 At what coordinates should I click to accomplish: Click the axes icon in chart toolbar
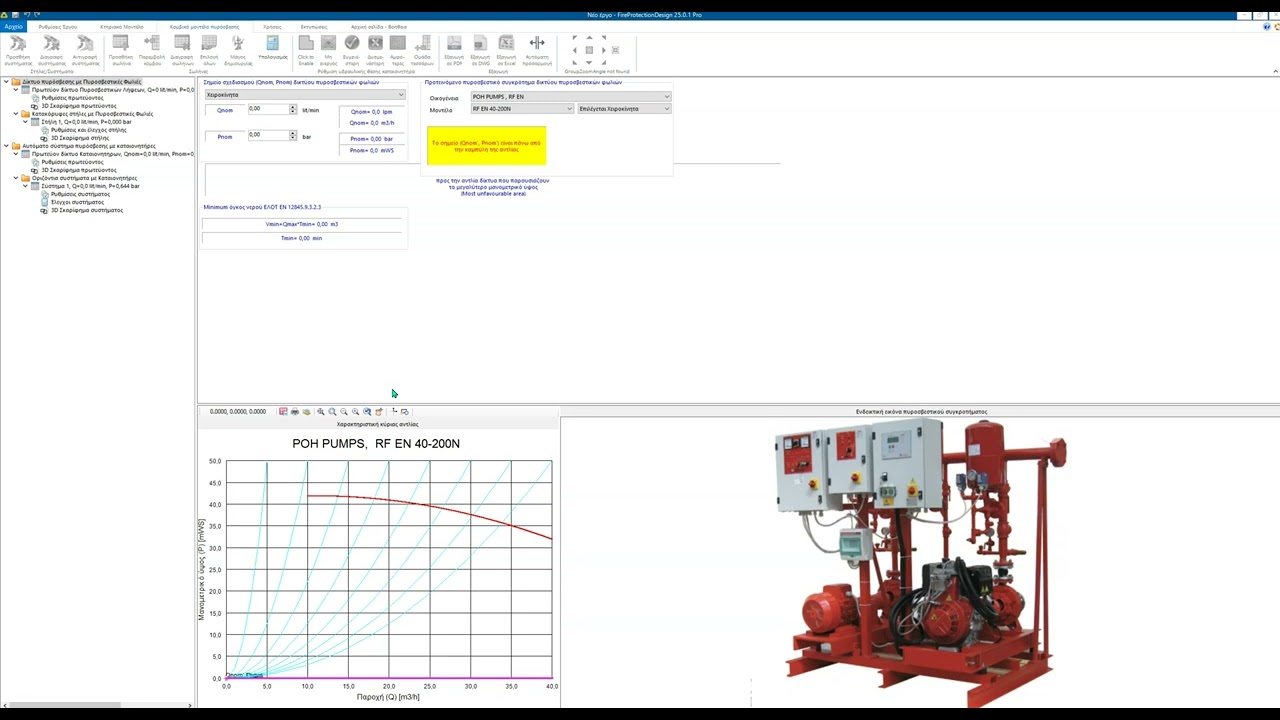pyautogui.click(x=395, y=412)
